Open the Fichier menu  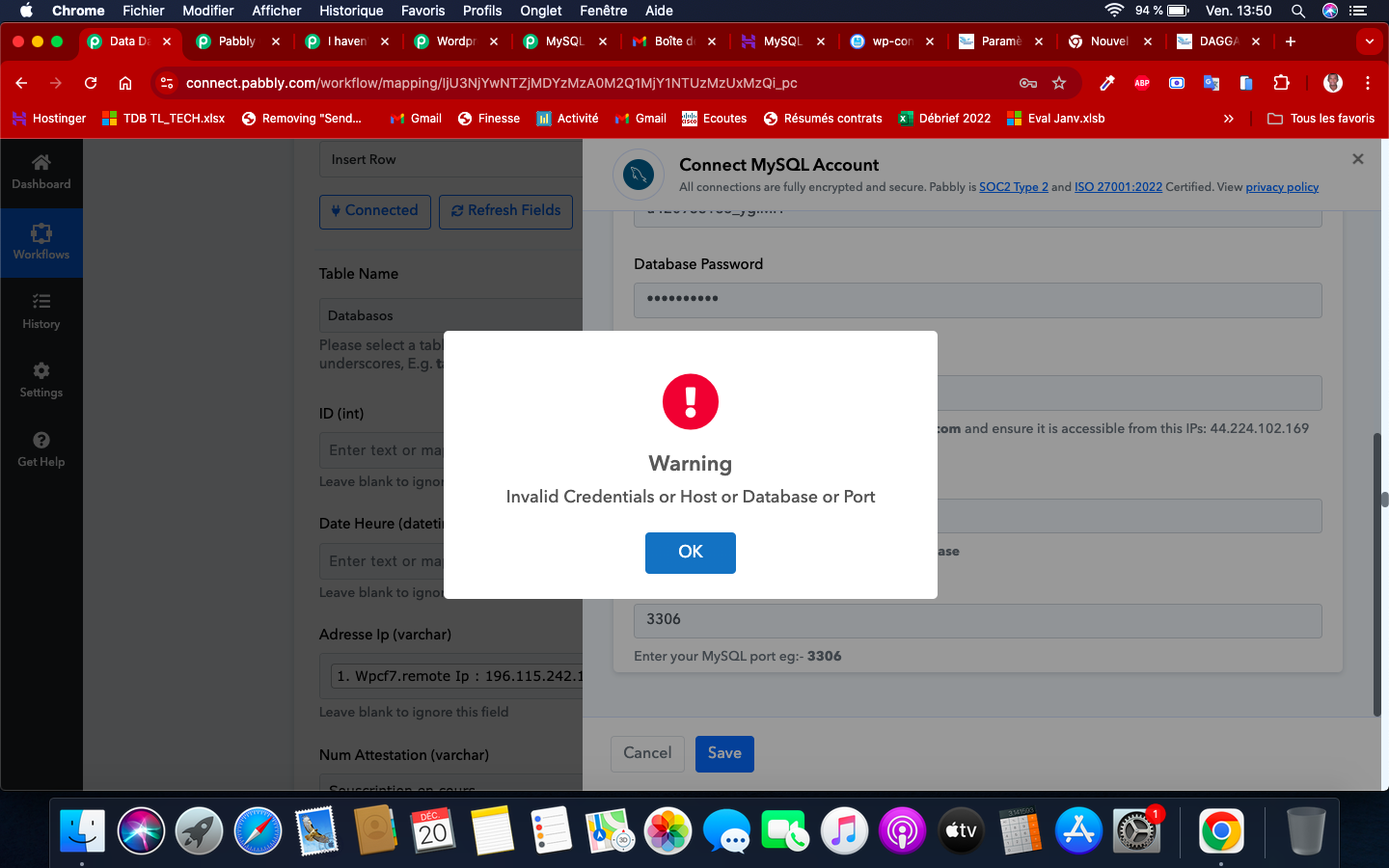click(x=144, y=11)
